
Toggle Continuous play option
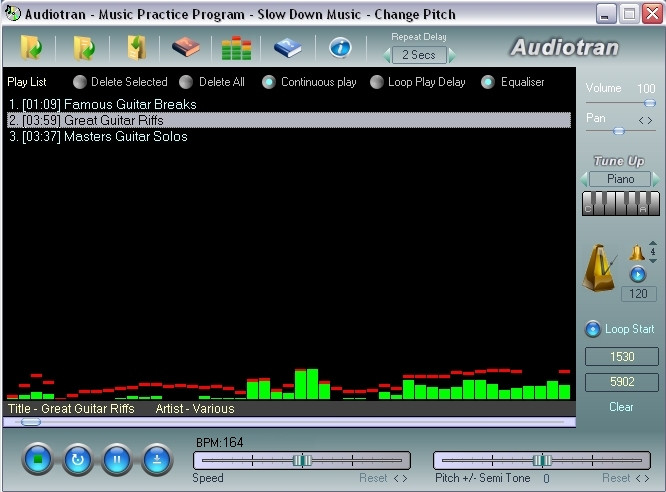coord(309,82)
